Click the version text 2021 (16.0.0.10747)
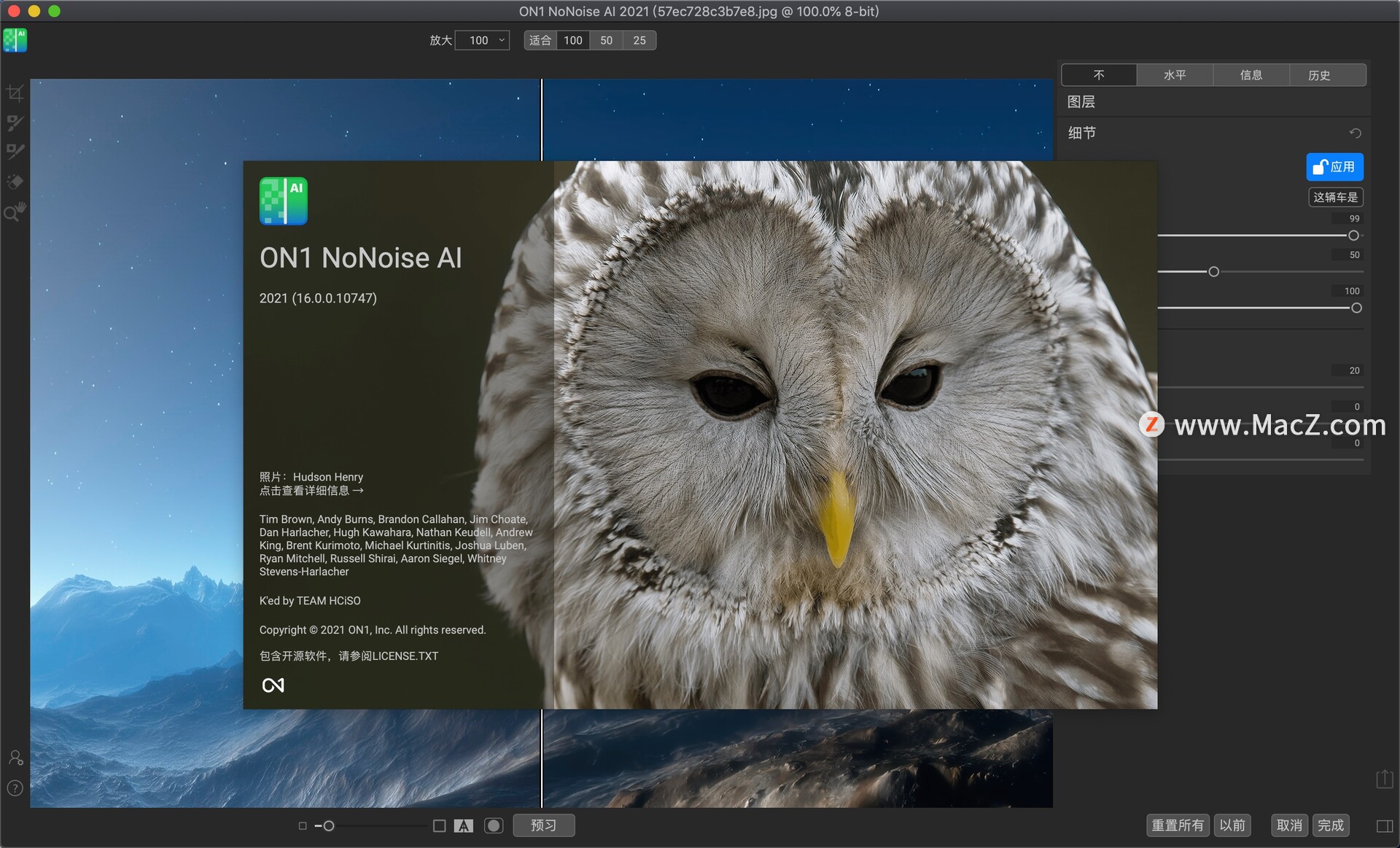 click(318, 298)
